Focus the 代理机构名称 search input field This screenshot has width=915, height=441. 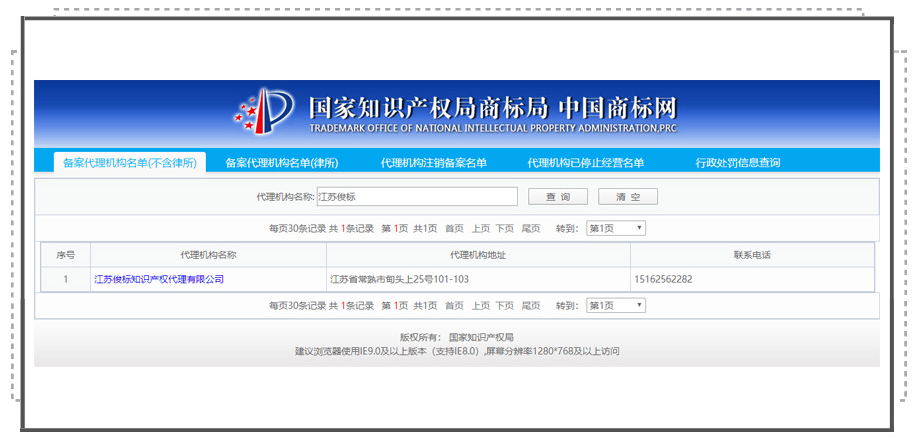point(417,197)
